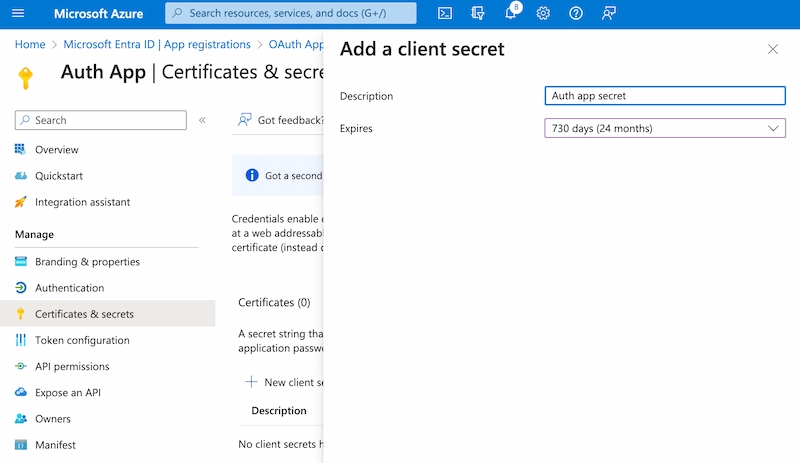The width and height of the screenshot is (800, 463).
Task: Close the Add a client secret panel
Action: coord(772,49)
